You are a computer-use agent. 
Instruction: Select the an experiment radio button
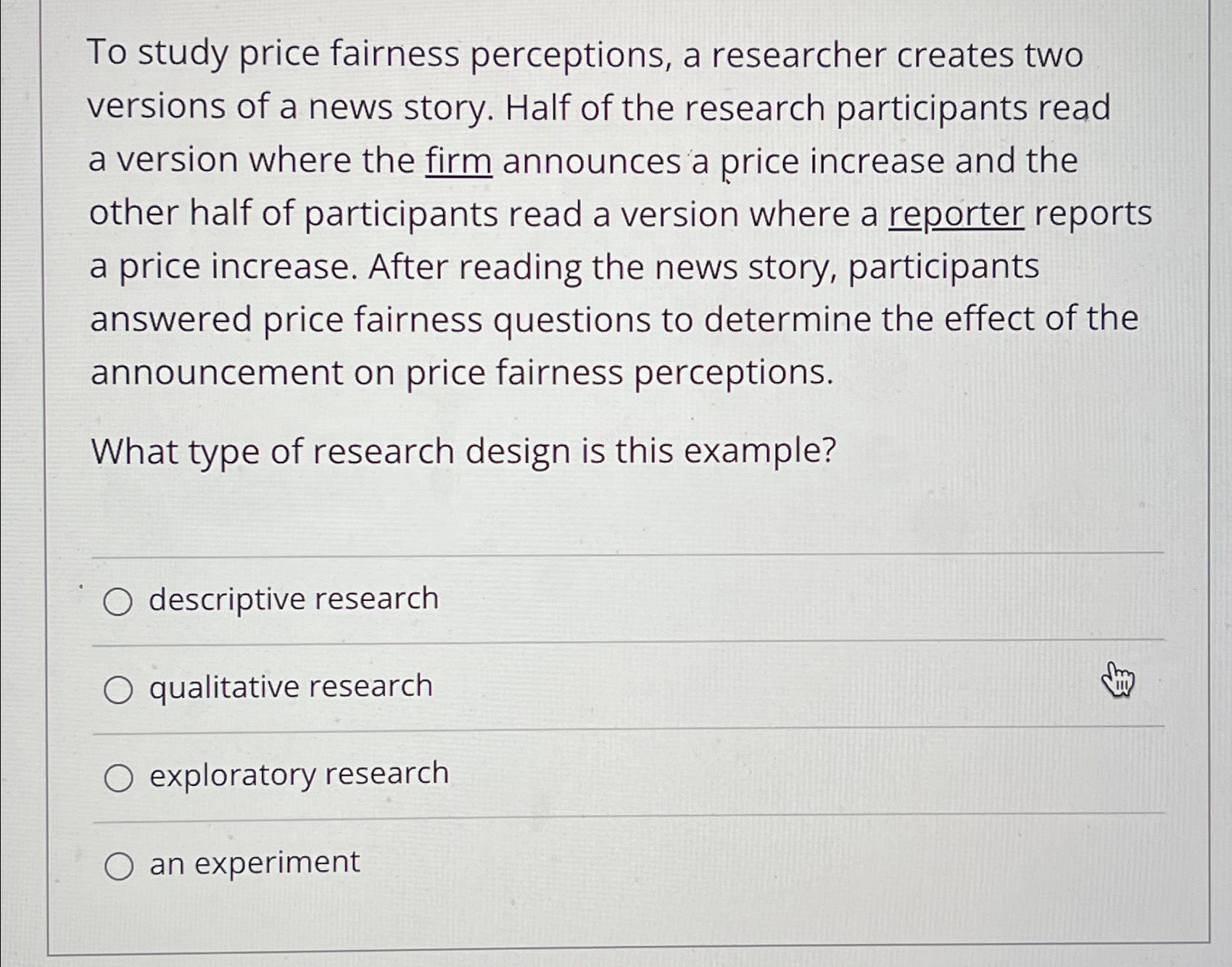click(x=119, y=864)
